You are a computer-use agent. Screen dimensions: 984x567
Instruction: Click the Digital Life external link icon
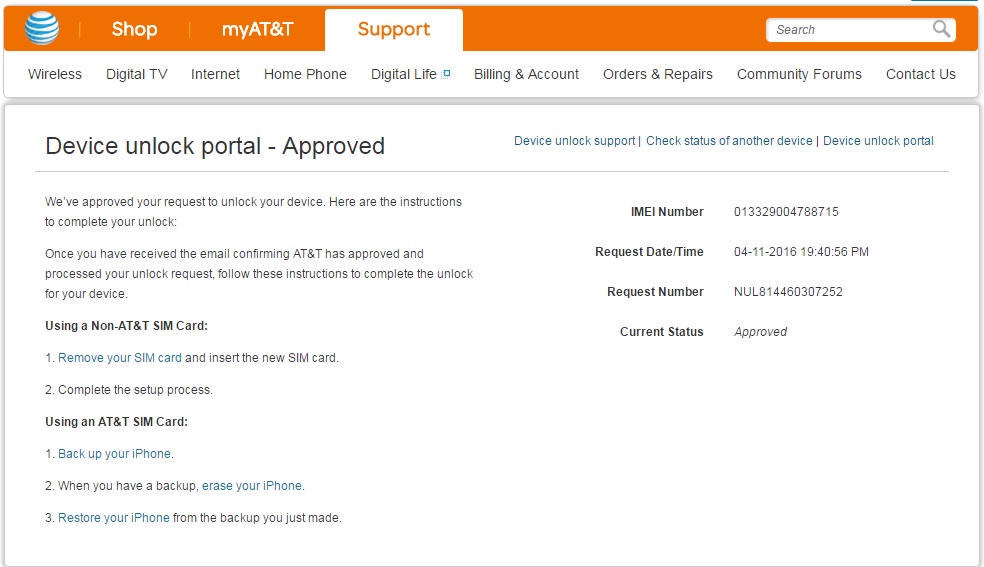click(x=446, y=74)
